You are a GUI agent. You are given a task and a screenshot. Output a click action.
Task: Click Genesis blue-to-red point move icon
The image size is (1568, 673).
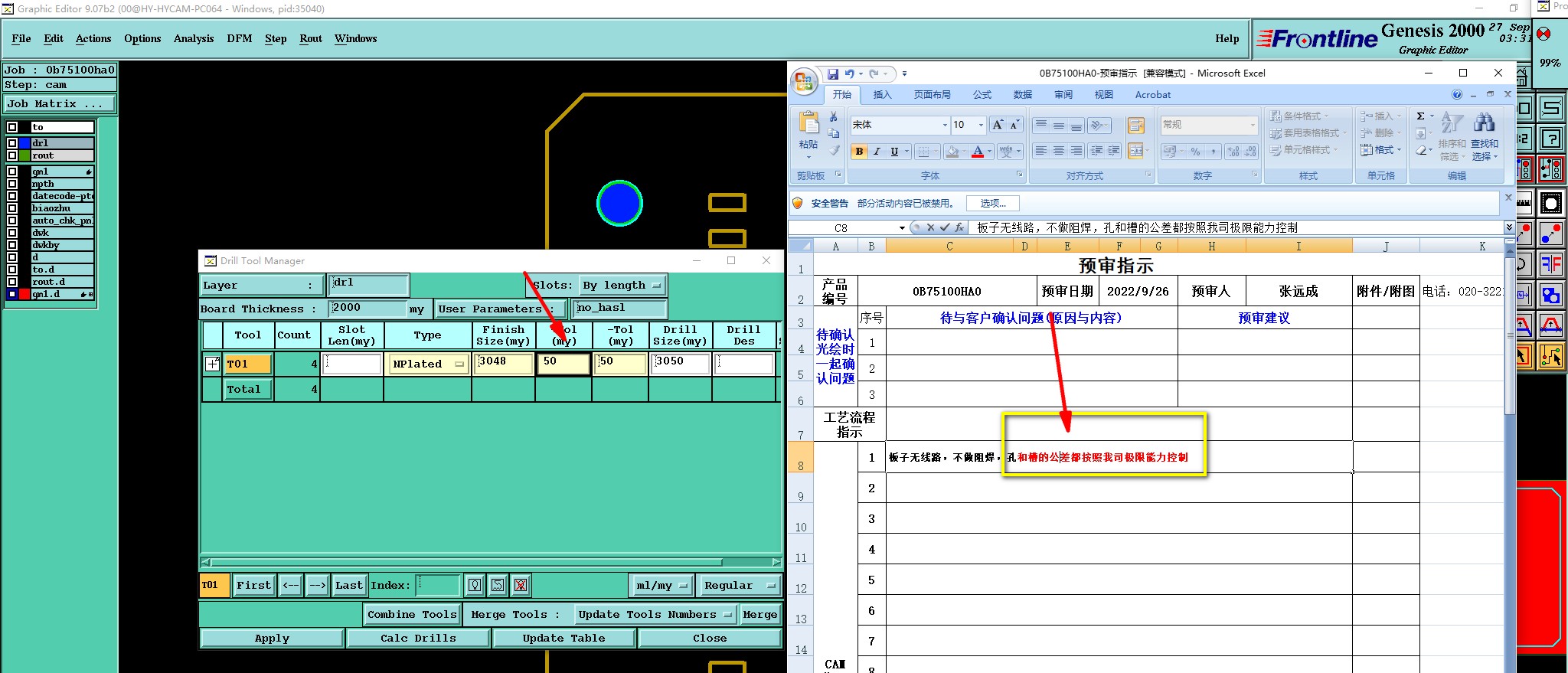point(1551,234)
